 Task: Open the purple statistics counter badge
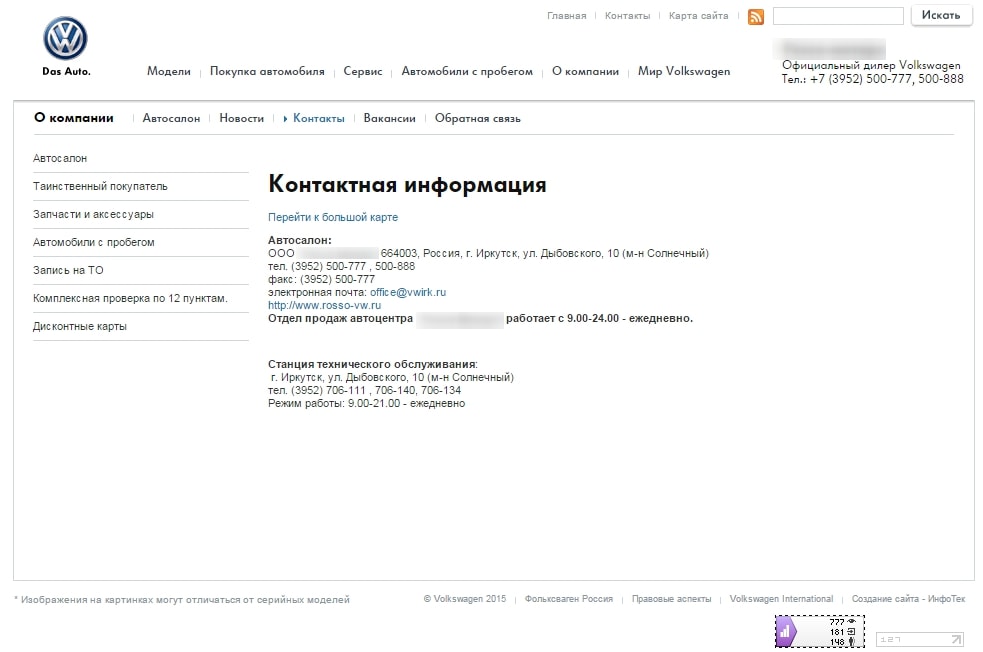819,631
